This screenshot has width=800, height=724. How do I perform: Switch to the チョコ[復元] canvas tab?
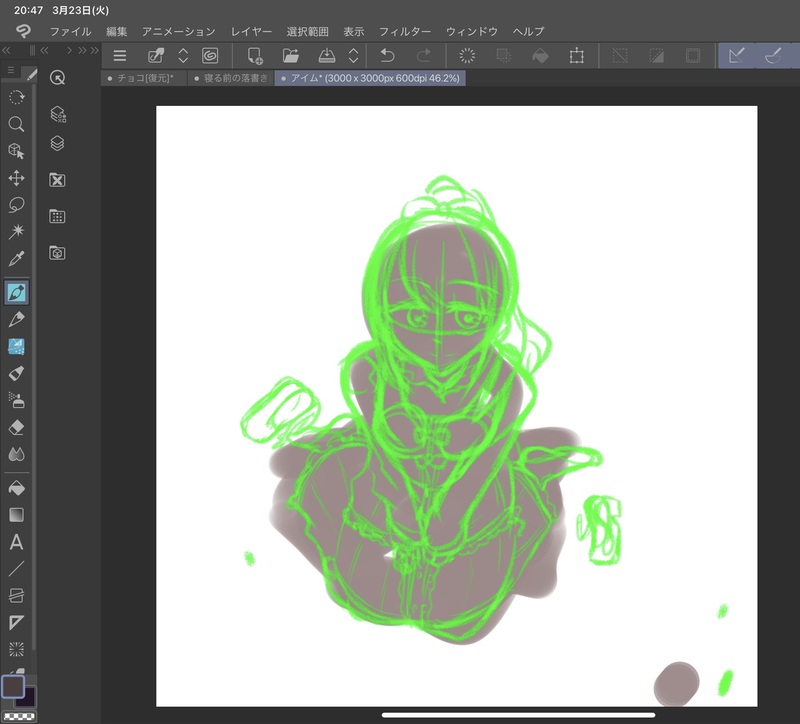coord(143,78)
